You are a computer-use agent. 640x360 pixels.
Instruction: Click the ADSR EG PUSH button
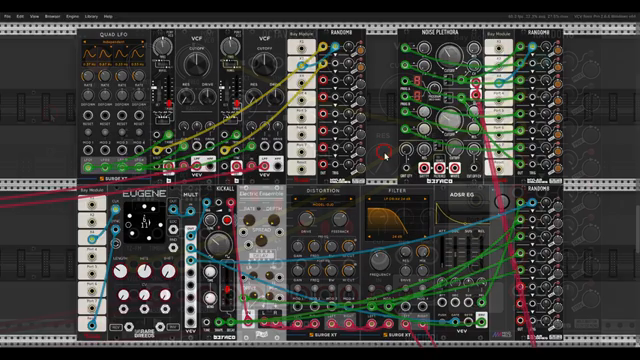click(x=442, y=322)
